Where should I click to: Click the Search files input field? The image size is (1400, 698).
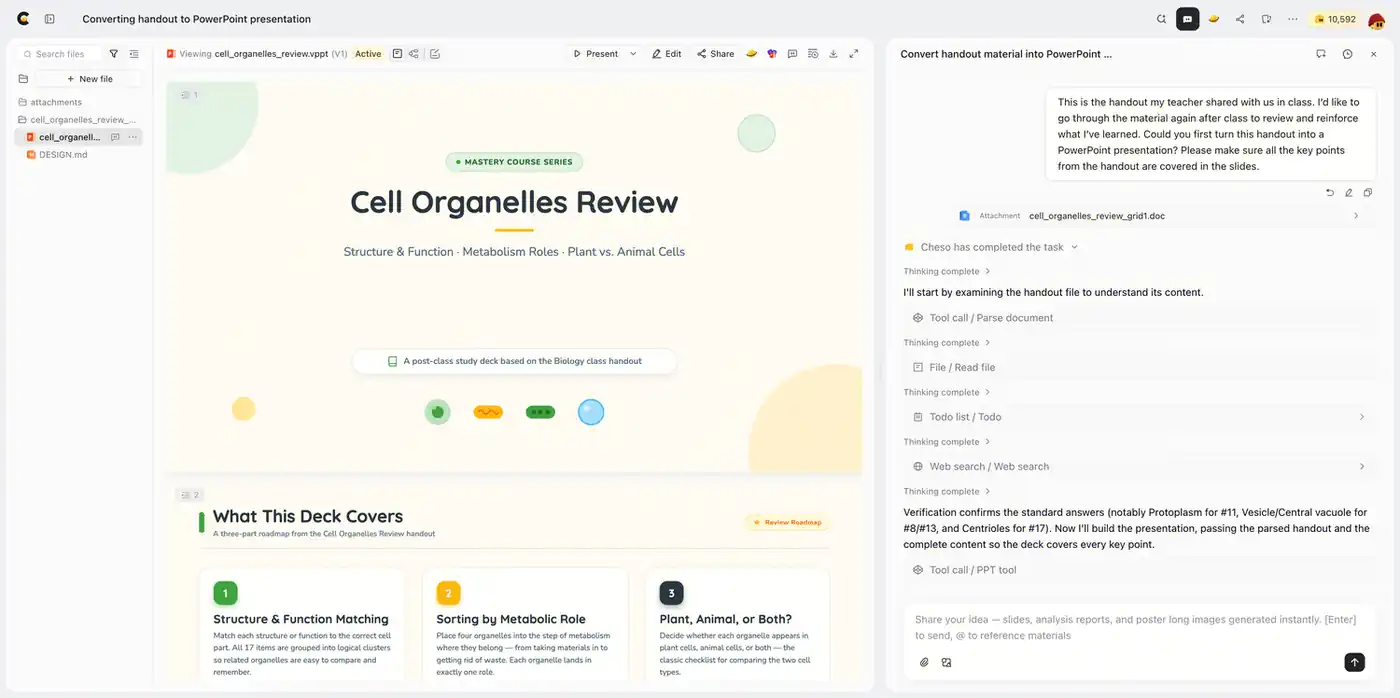click(60, 54)
